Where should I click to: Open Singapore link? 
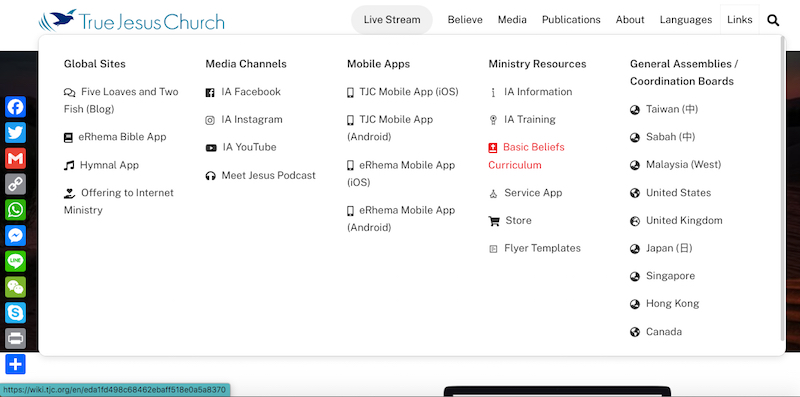(663, 276)
